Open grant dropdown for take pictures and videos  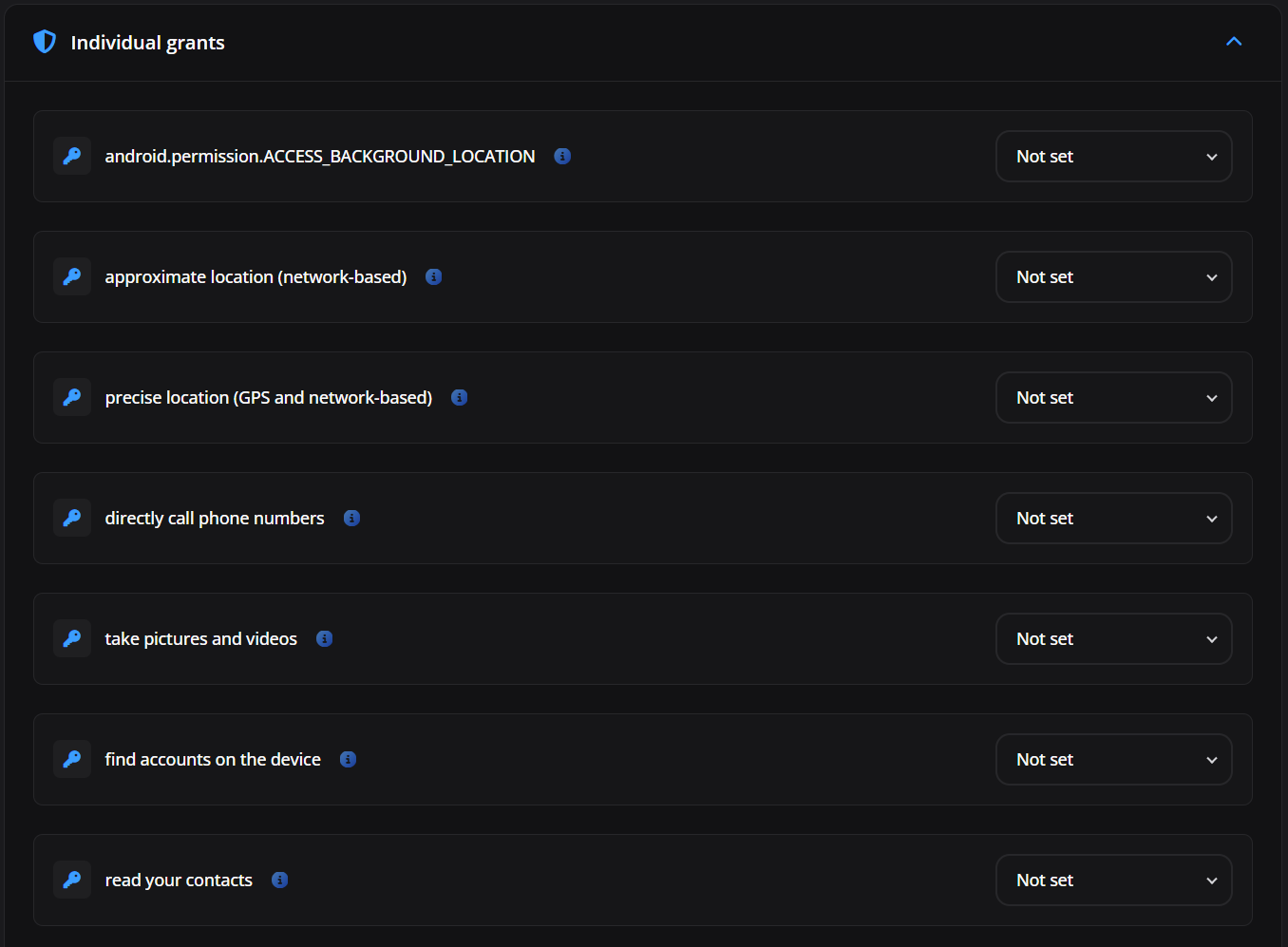[x=1114, y=638]
